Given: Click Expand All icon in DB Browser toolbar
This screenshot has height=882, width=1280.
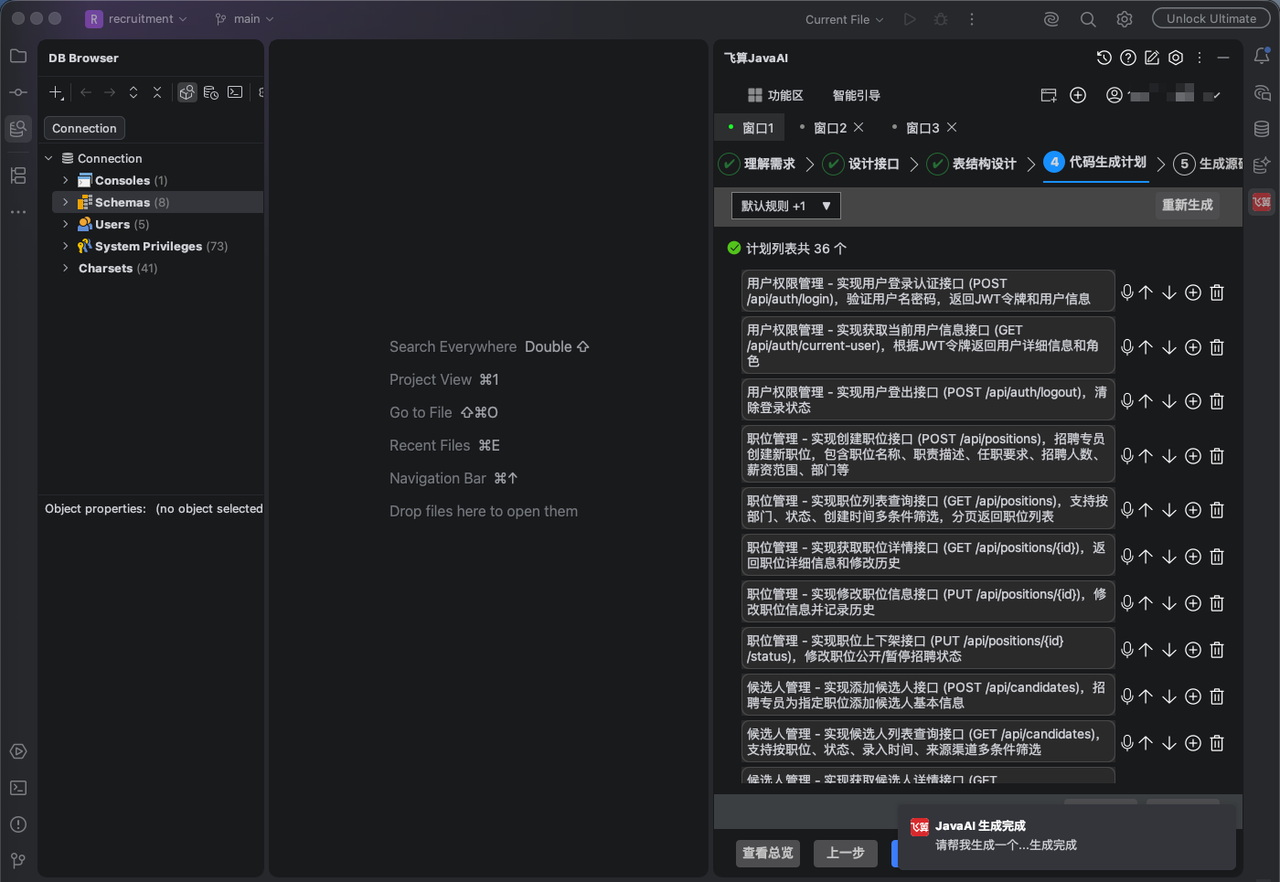Looking at the screenshot, I should [133, 92].
